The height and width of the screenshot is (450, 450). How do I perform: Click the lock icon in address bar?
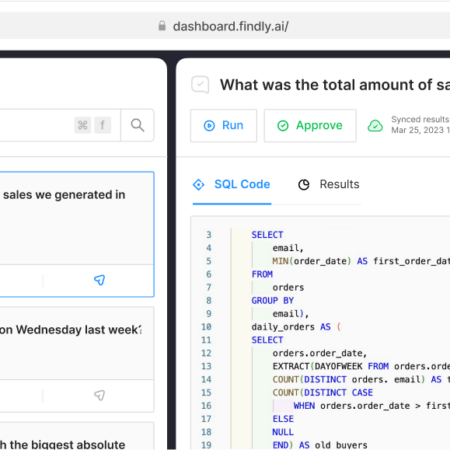162,26
